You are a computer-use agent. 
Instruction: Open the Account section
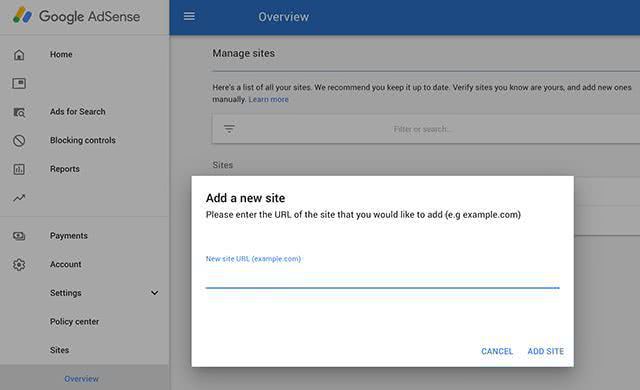pyautogui.click(x=65, y=264)
